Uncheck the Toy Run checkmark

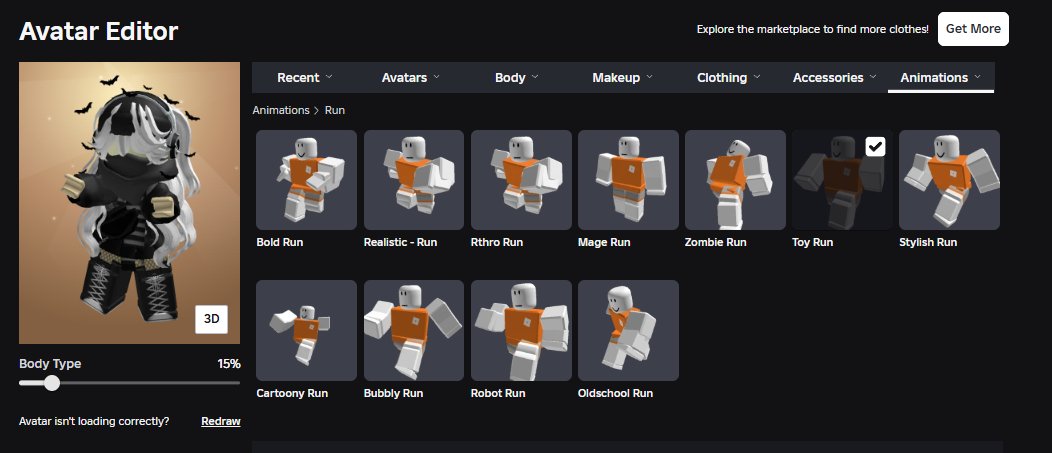875,146
